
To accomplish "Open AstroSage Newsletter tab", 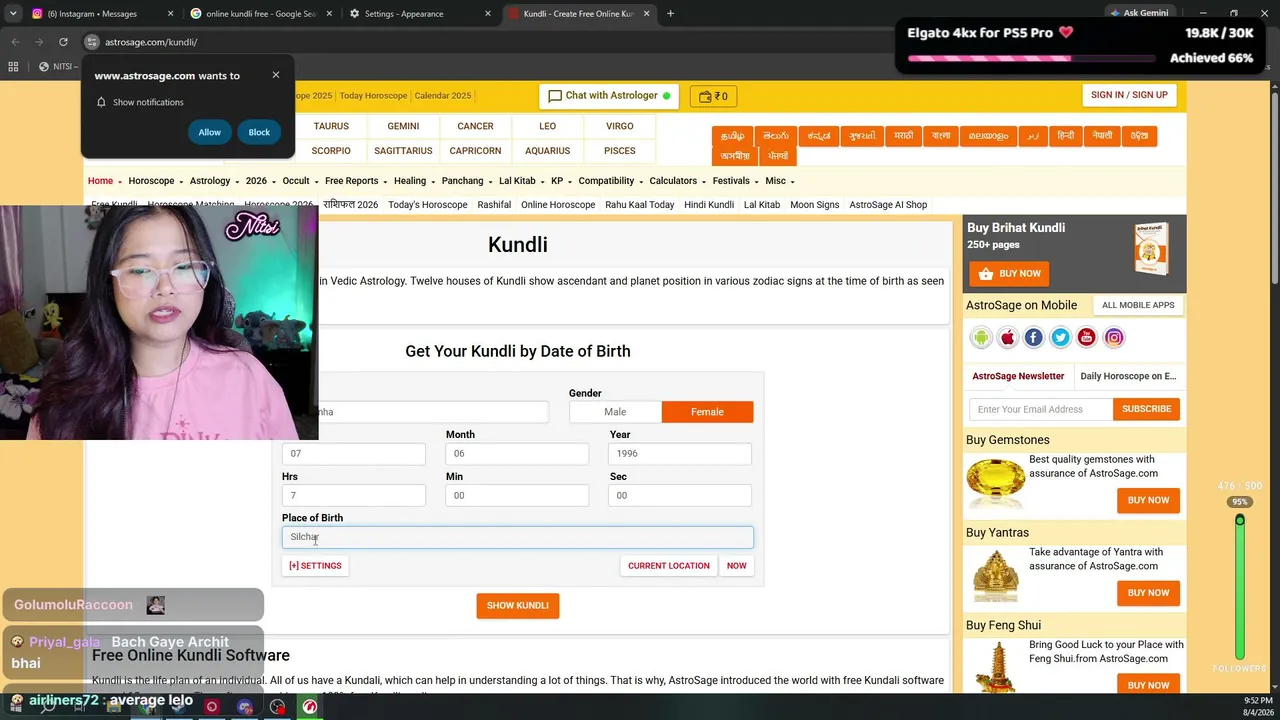I will point(1018,376).
